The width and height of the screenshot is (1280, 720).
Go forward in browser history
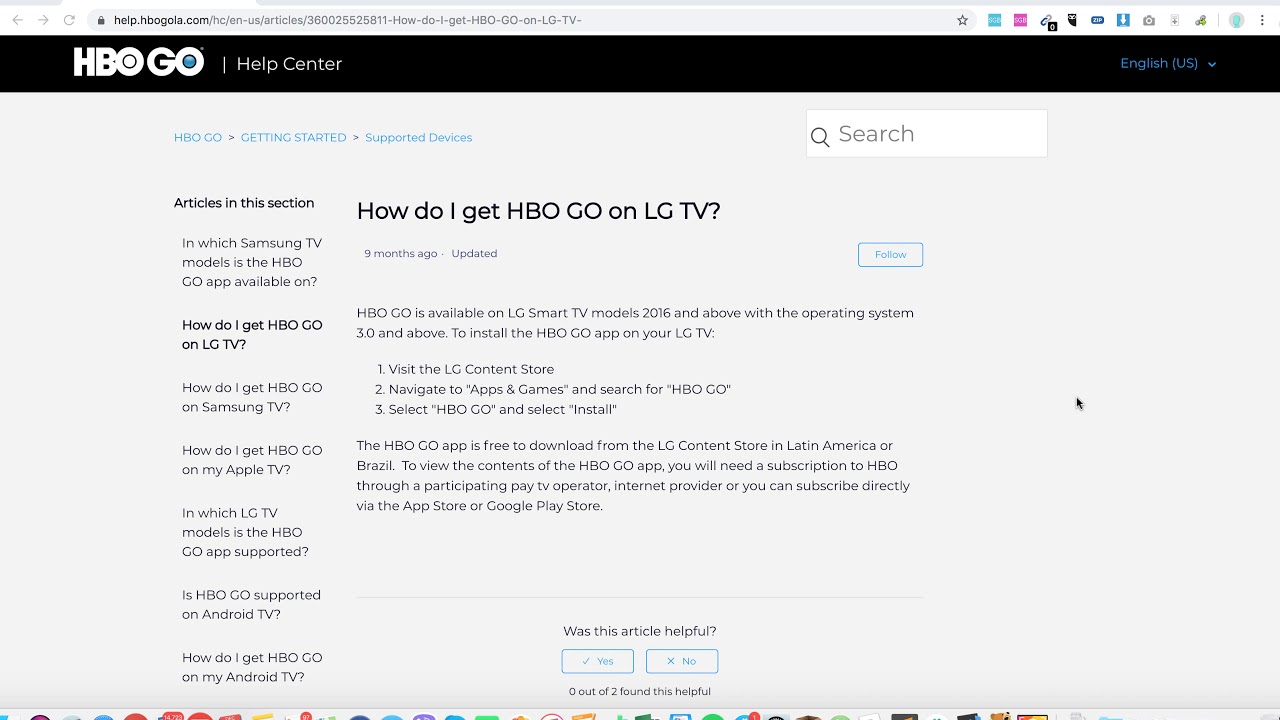coord(43,20)
